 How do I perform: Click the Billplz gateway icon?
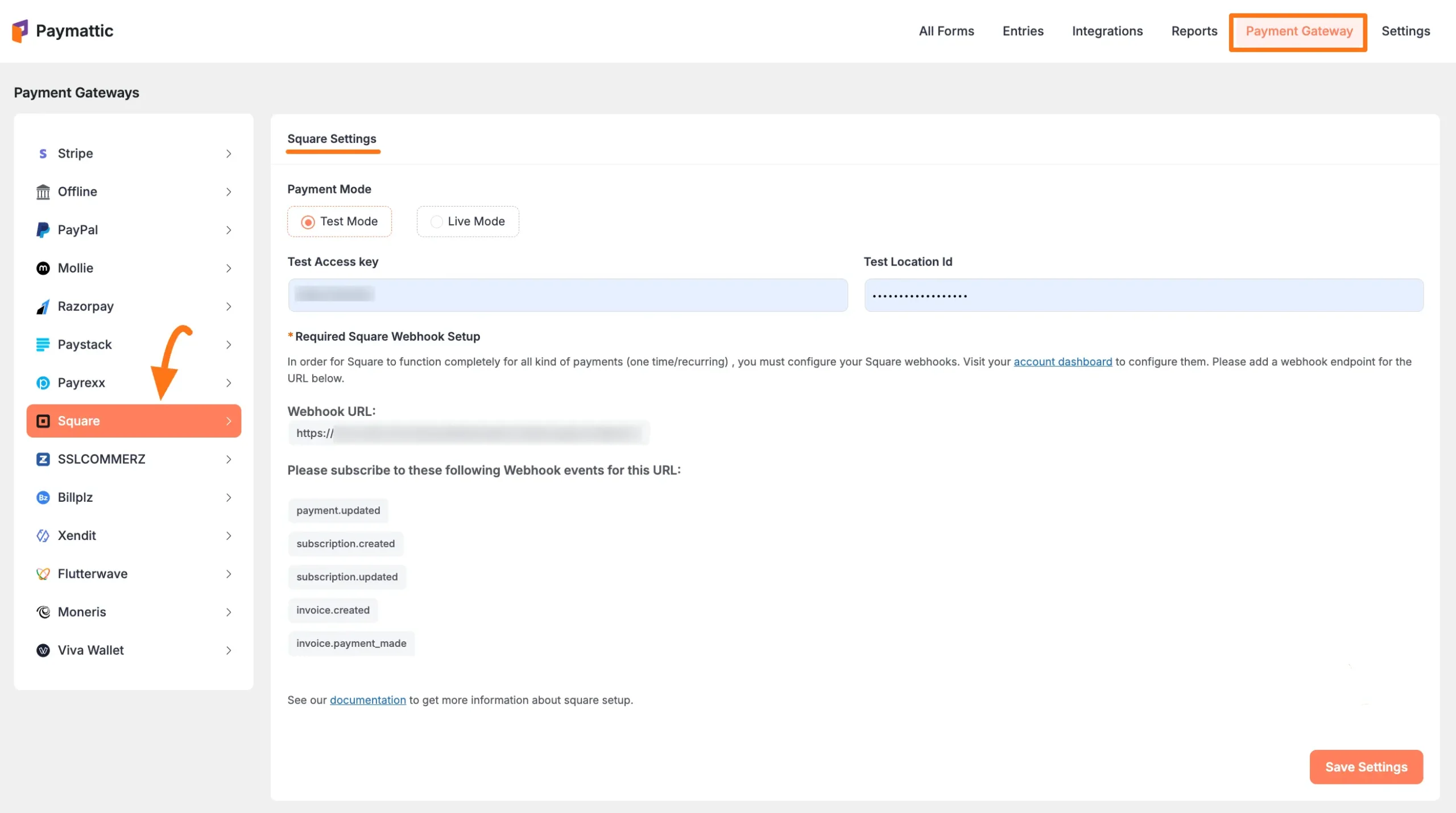pos(43,497)
